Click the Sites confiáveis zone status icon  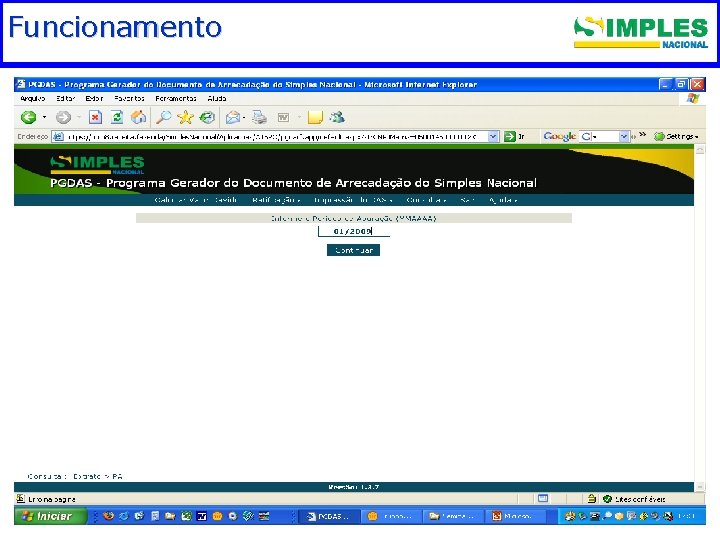click(608, 498)
